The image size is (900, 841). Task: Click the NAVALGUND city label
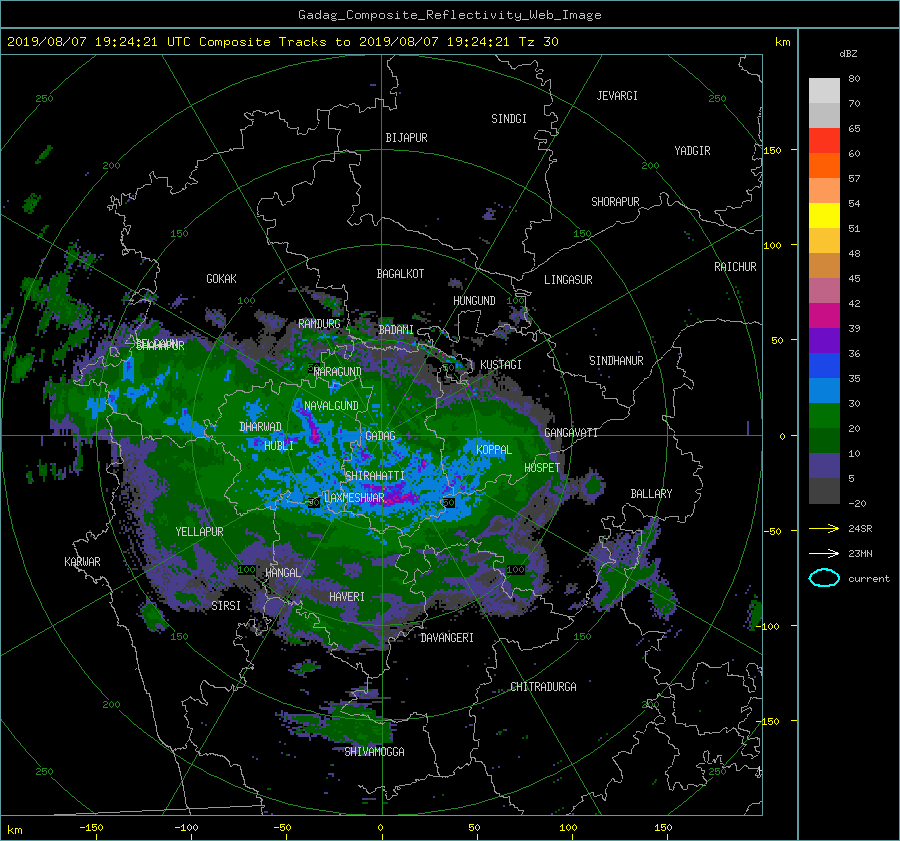click(331, 406)
